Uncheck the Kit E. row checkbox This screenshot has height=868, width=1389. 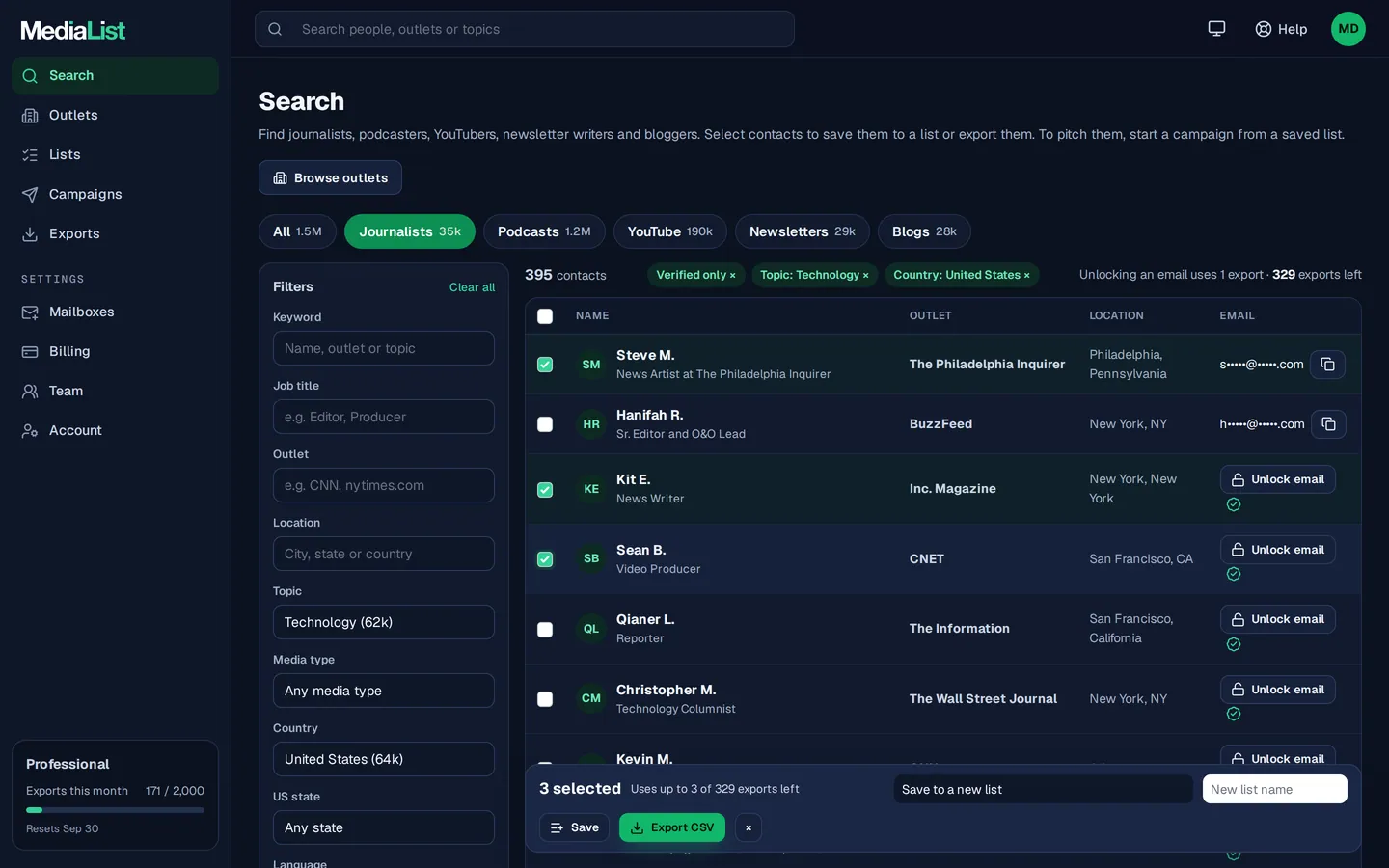pos(545,489)
